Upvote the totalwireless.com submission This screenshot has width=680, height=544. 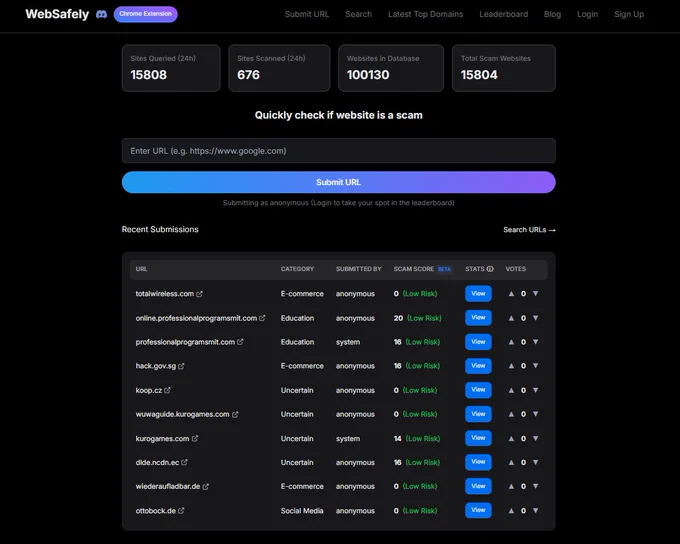tap(511, 294)
